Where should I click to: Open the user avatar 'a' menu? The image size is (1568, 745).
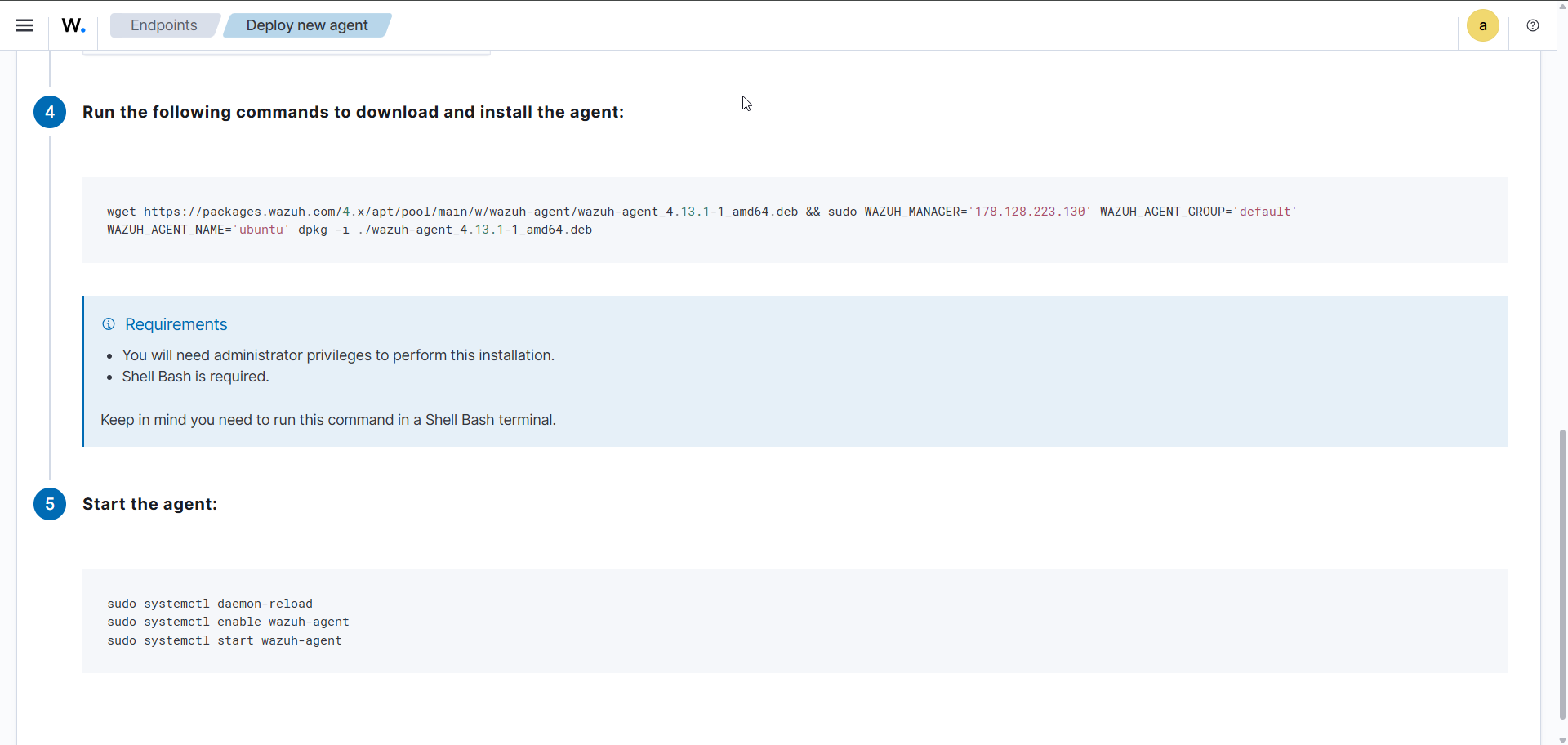(x=1482, y=25)
